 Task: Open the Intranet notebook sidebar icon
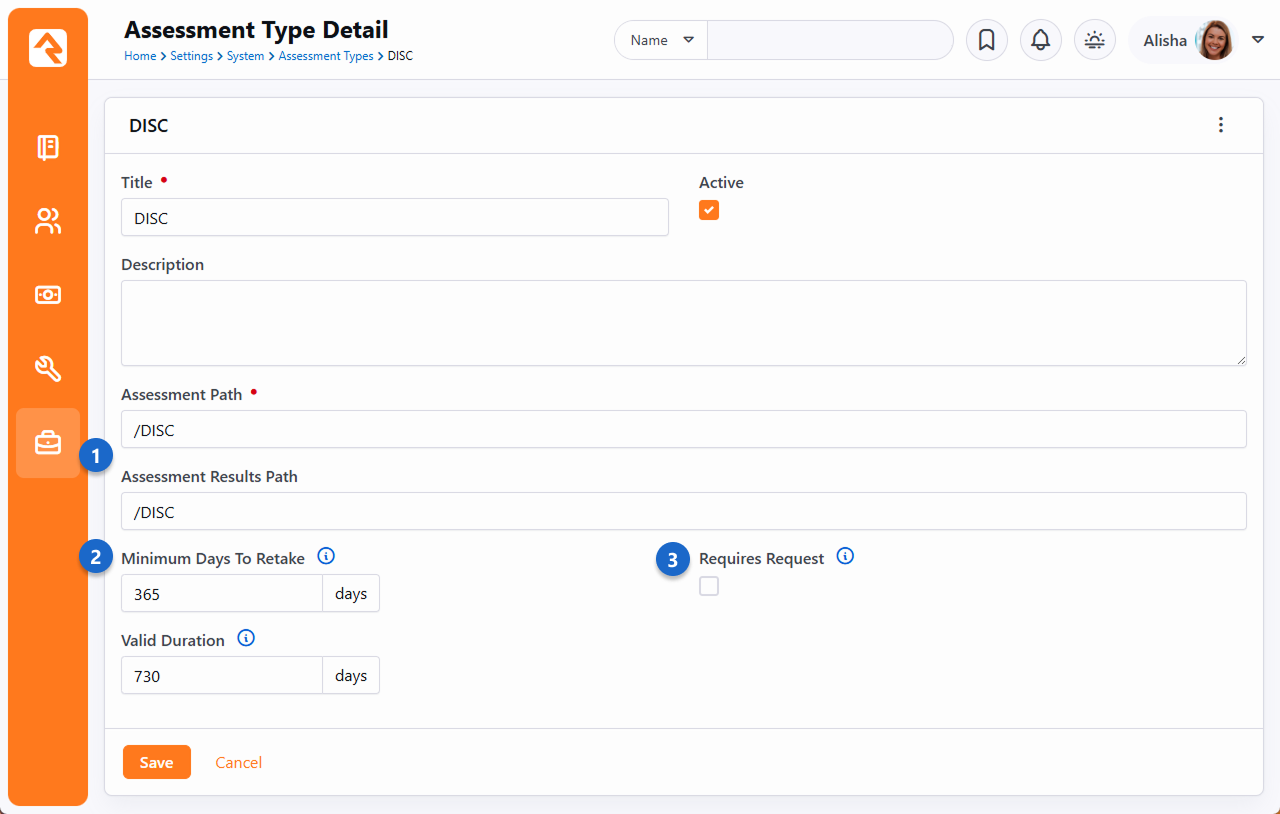coord(48,148)
